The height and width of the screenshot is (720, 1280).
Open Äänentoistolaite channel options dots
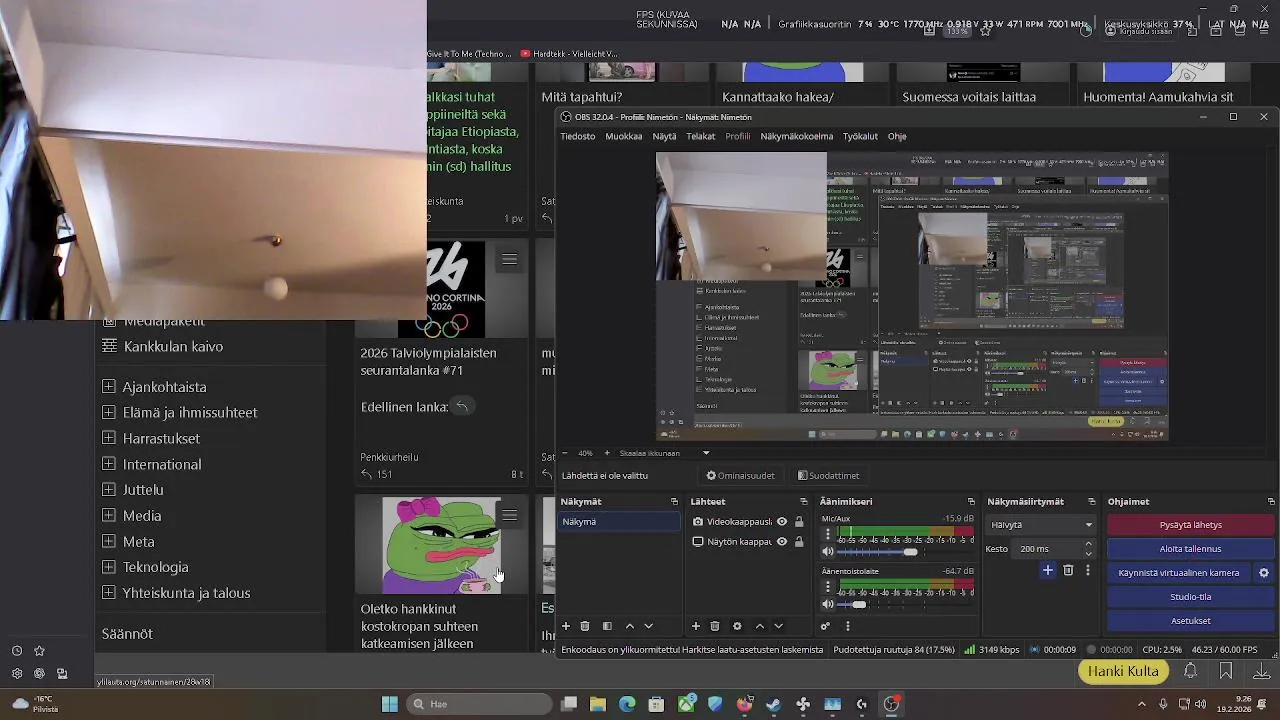point(828,587)
